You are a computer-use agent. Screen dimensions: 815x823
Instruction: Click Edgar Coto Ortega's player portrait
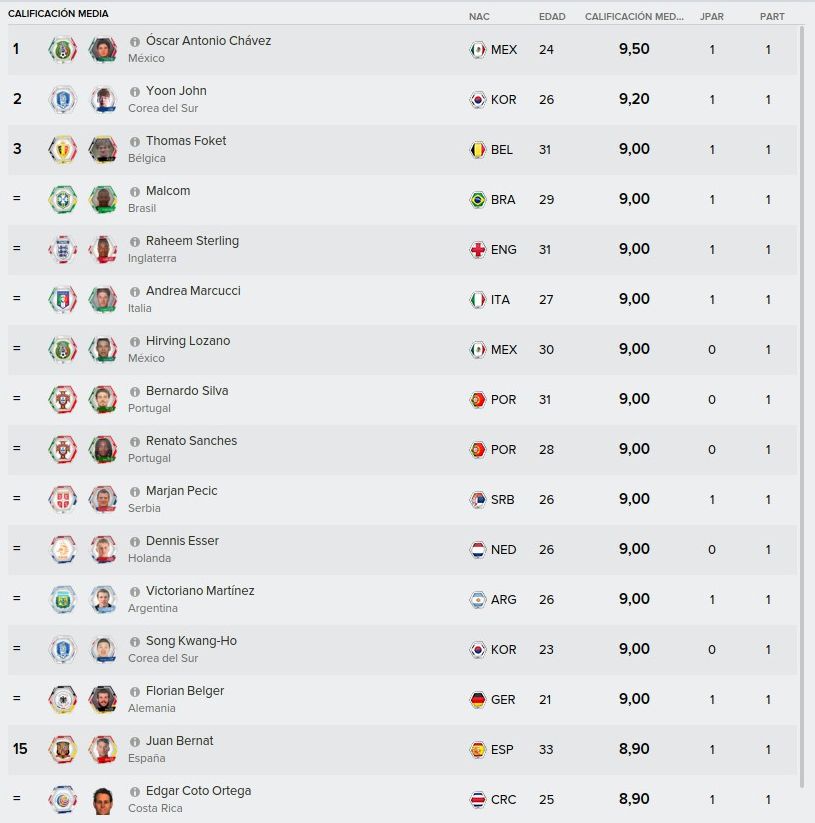[103, 800]
